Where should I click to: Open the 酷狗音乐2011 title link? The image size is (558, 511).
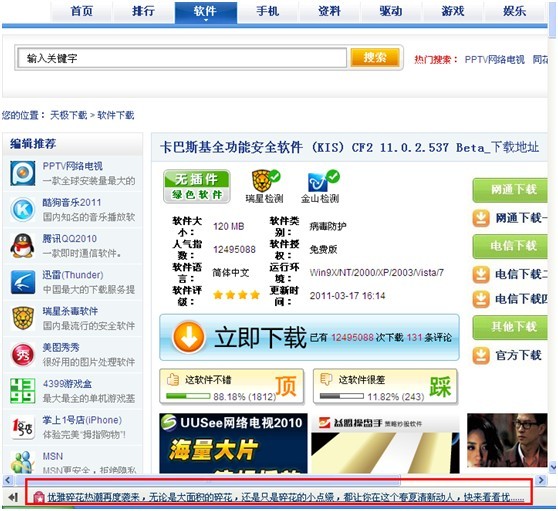coord(72,202)
